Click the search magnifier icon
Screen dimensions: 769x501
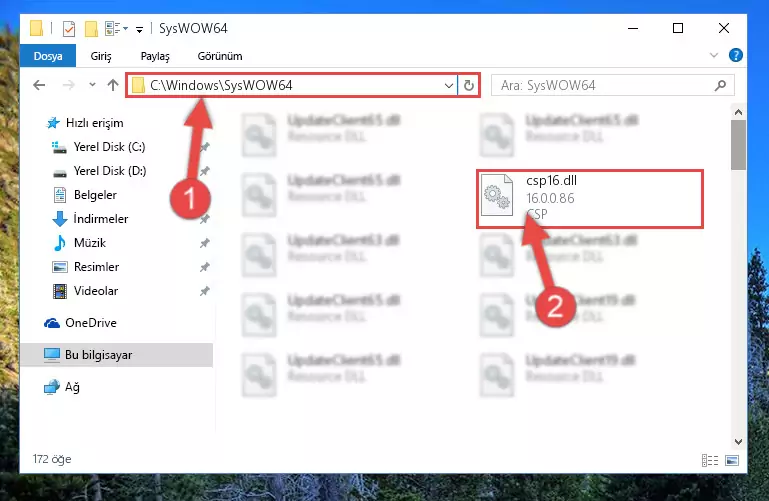click(720, 85)
